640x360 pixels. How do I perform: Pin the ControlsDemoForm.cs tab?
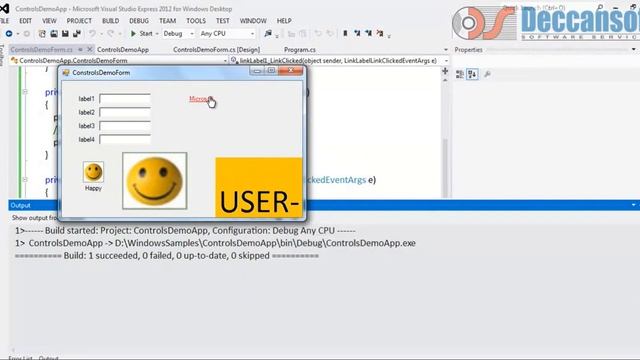(81, 49)
